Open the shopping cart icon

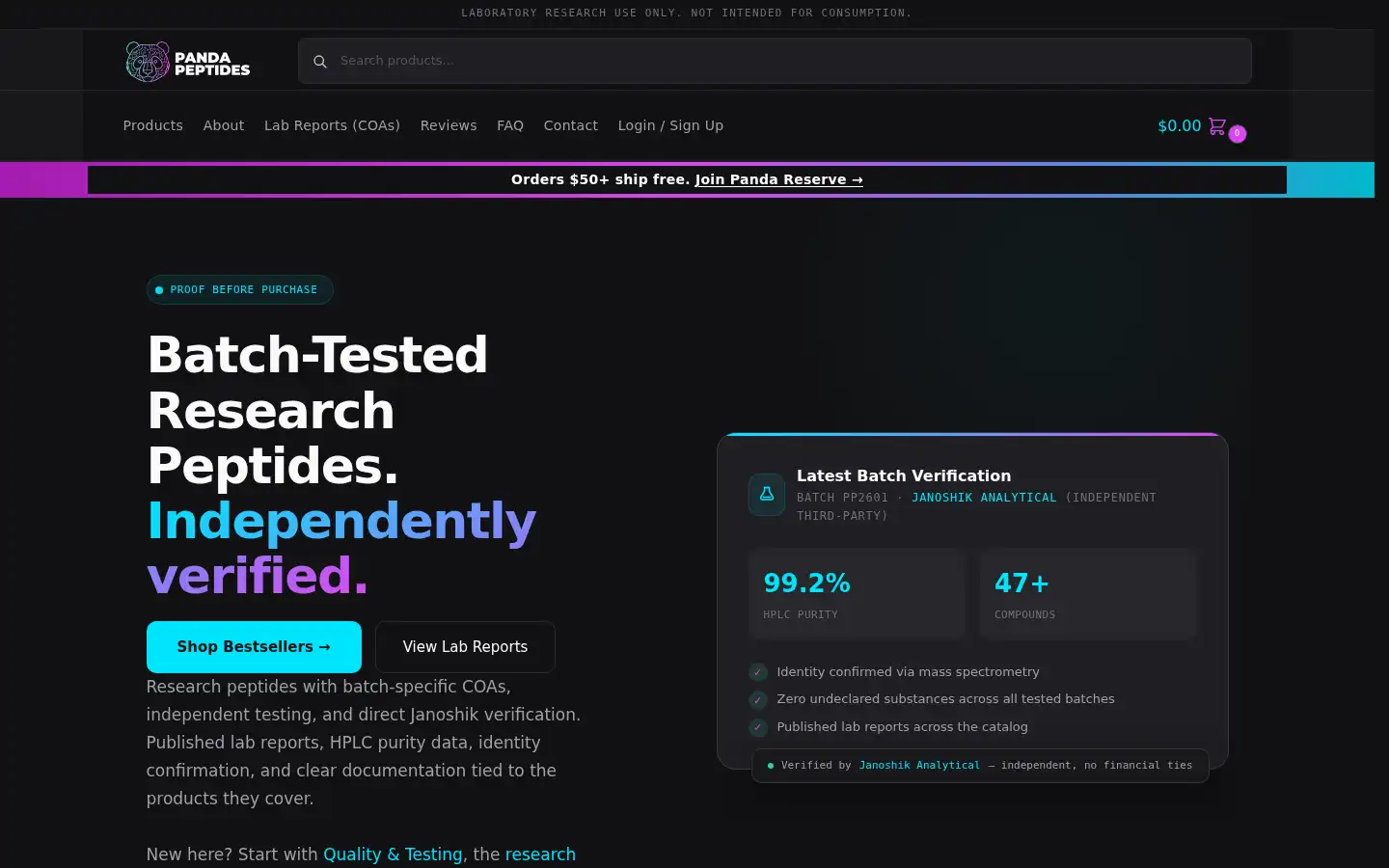[1217, 126]
